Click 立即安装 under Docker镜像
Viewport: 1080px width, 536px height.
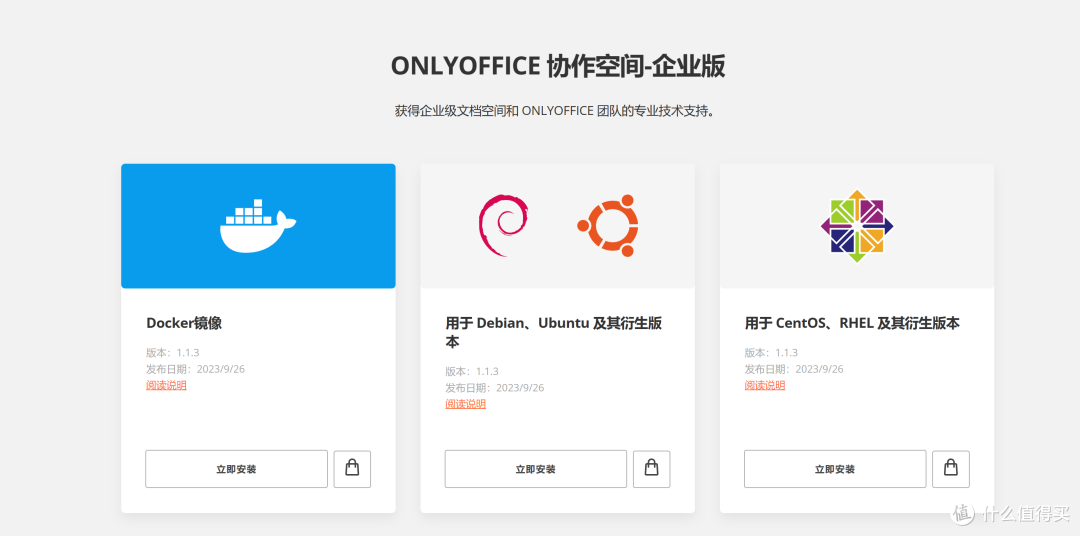pos(236,469)
